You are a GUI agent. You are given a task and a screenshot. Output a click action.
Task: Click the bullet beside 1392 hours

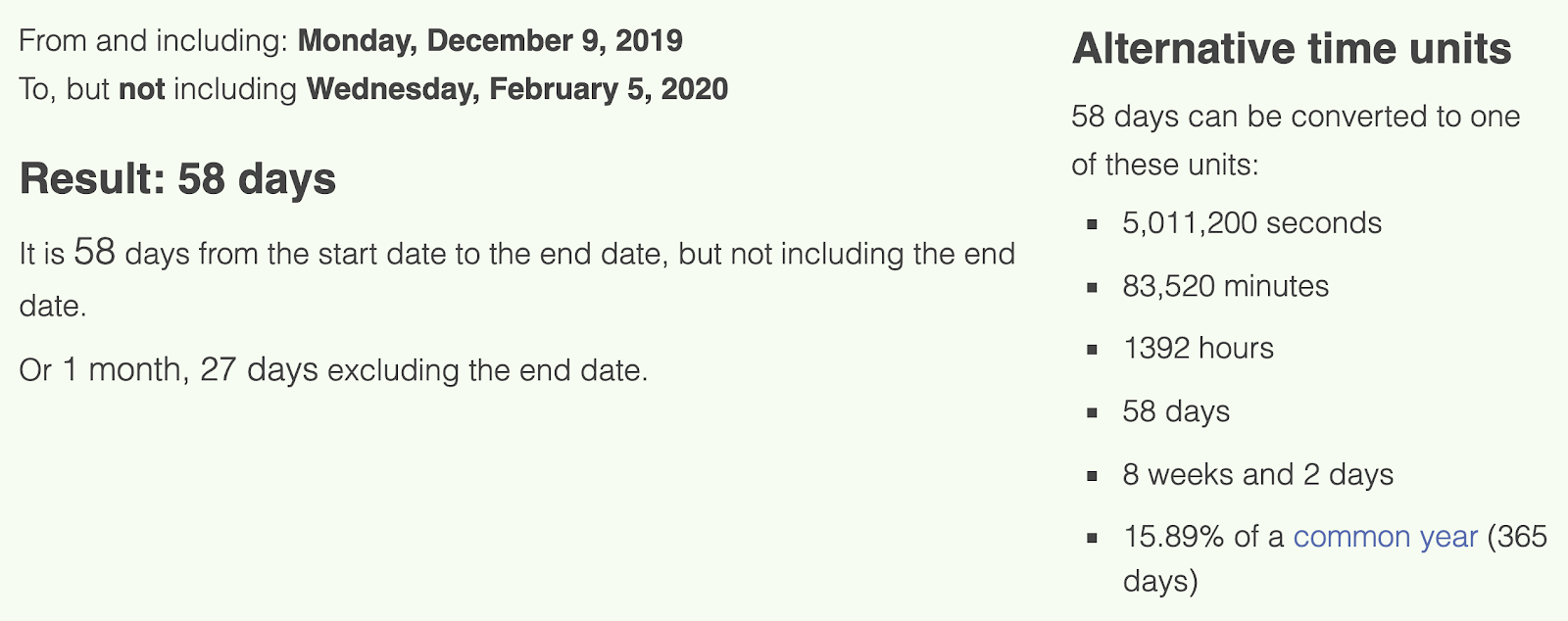(x=1092, y=350)
